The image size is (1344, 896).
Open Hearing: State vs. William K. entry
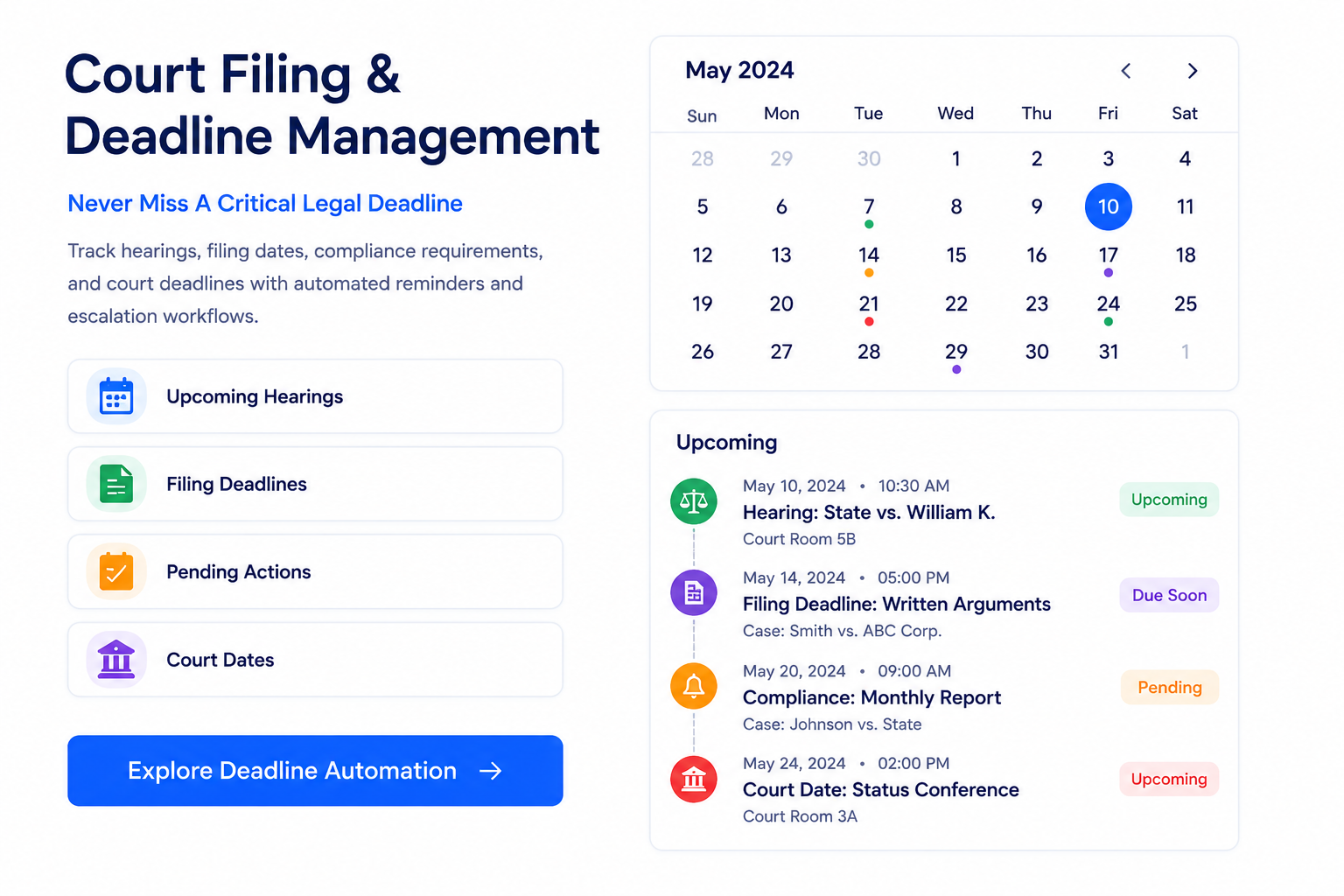pyautogui.click(x=869, y=513)
